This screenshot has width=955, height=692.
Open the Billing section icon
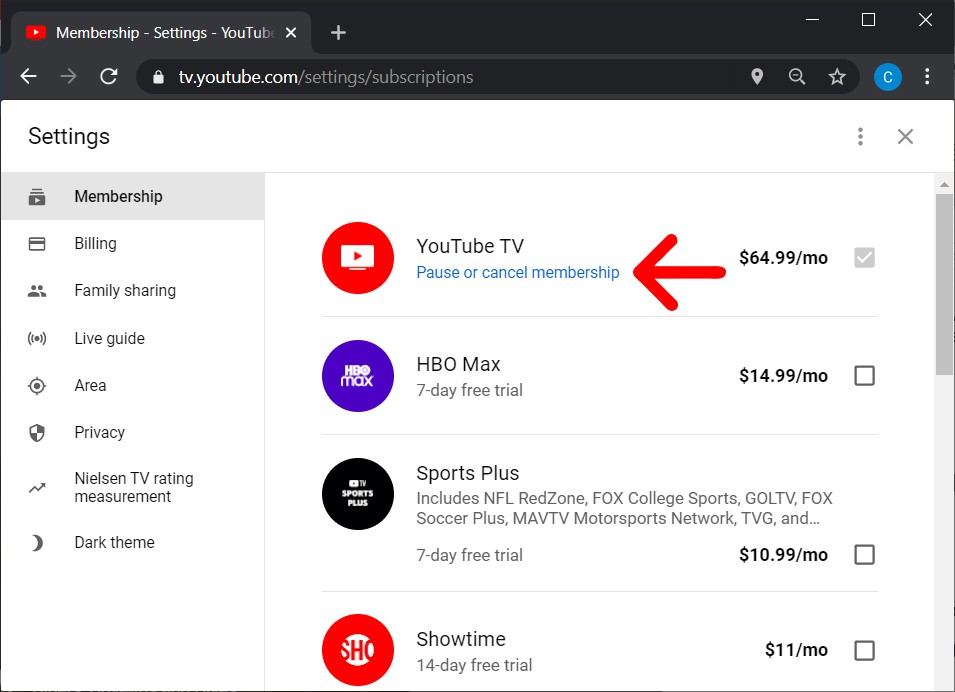click(36, 243)
